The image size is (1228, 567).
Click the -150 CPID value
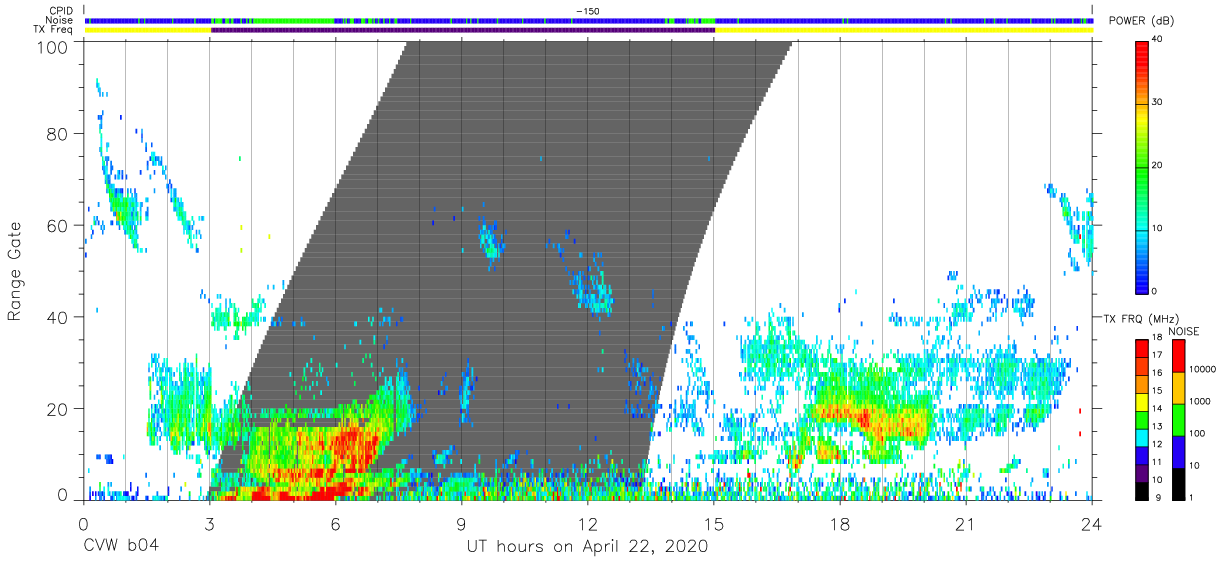tap(587, 11)
